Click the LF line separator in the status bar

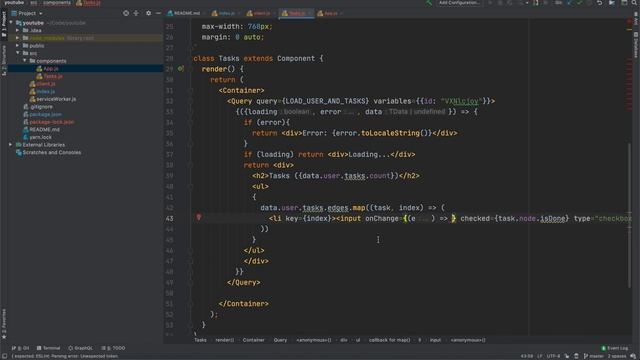pyautogui.click(x=540, y=356)
